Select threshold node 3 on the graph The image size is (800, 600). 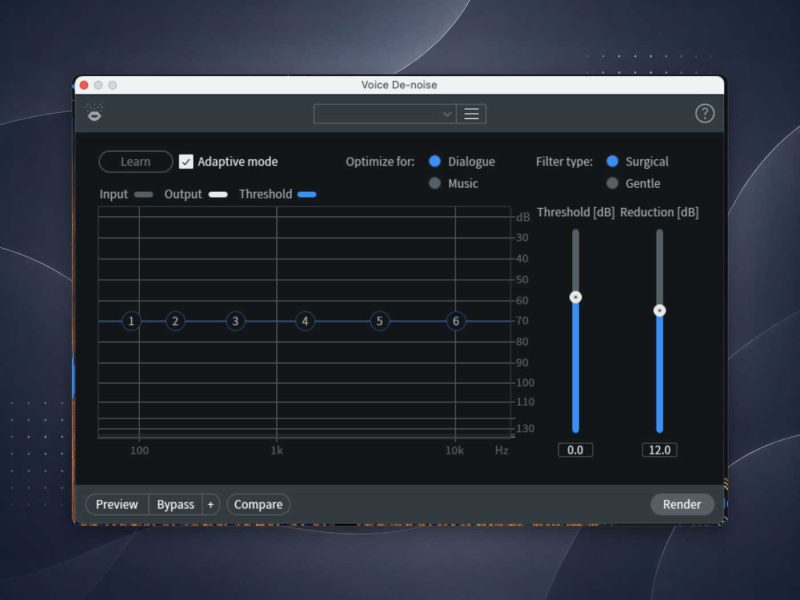tap(235, 321)
